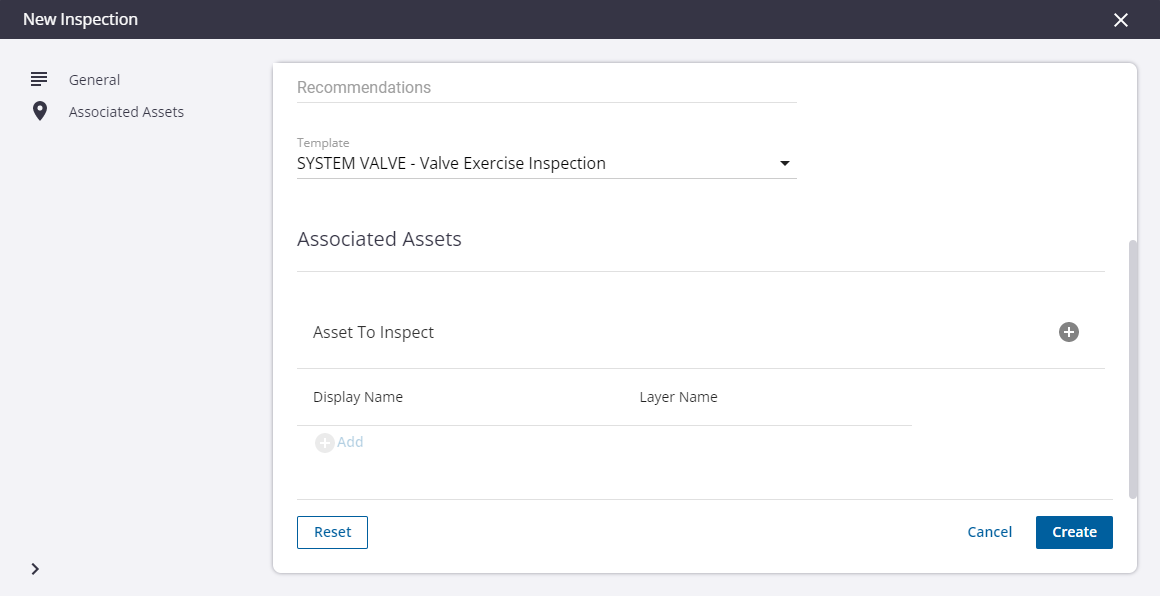Expand the sidebar with the bottom chevron
1160x596 pixels.
pos(36,569)
